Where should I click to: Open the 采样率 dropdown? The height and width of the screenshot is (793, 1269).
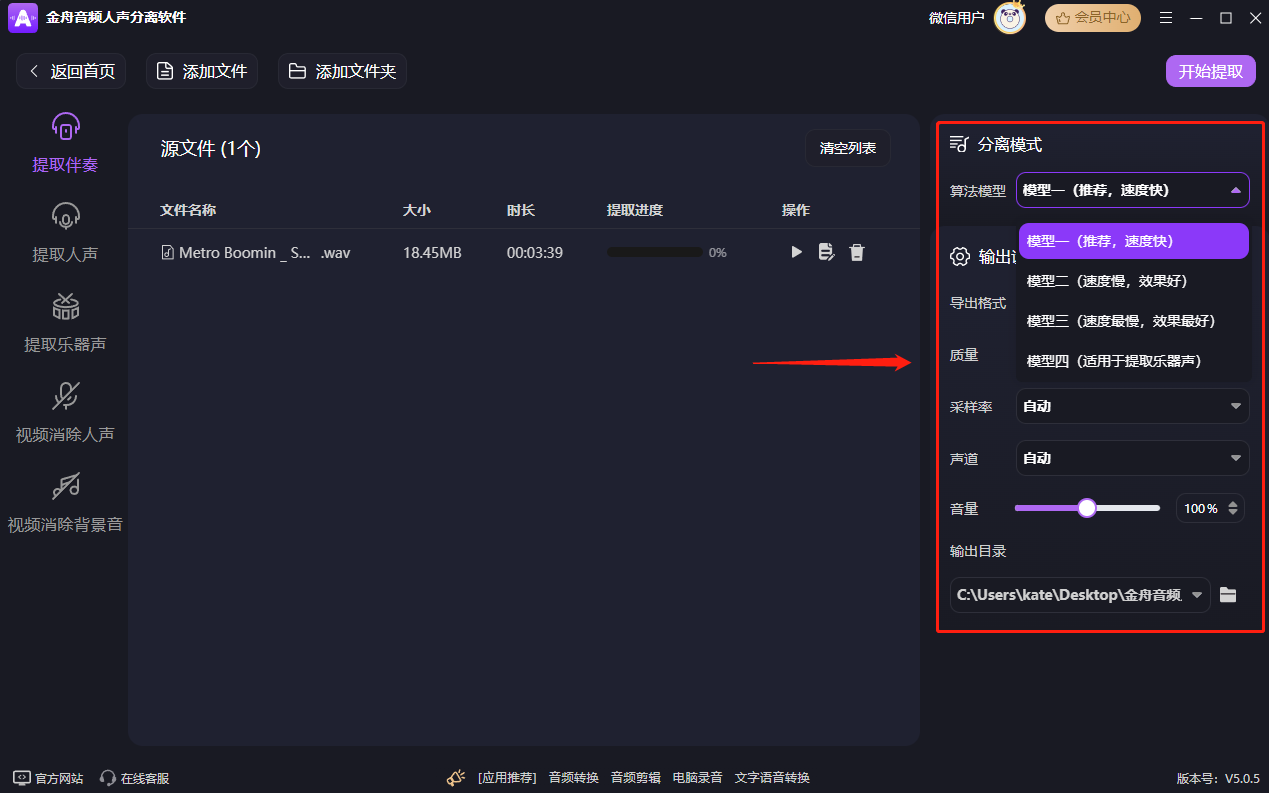click(x=1133, y=406)
